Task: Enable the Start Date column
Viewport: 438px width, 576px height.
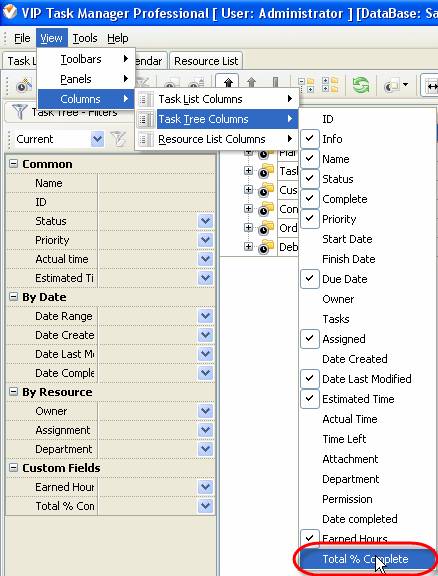Action: (x=367, y=239)
